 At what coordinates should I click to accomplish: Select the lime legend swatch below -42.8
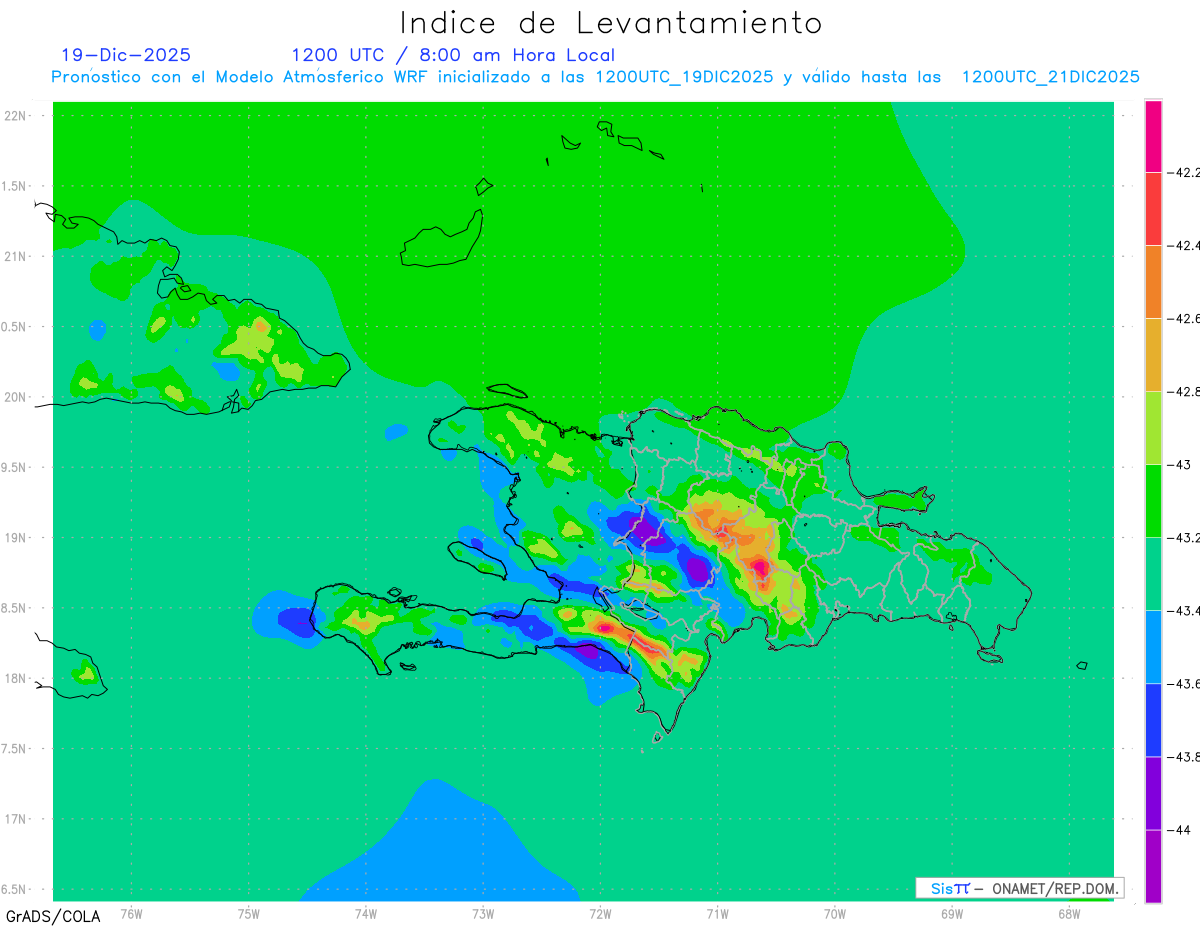click(1153, 428)
